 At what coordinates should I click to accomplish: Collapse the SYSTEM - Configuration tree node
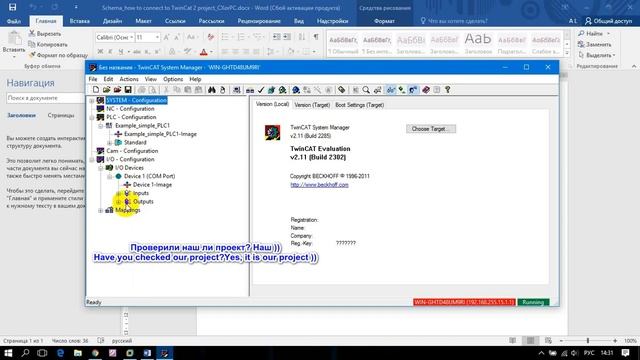click(x=92, y=100)
